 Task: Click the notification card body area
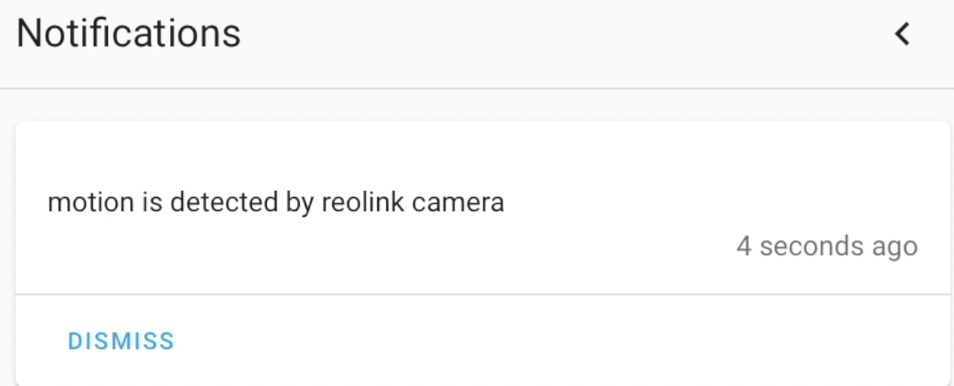pyautogui.click(x=482, y=208)
